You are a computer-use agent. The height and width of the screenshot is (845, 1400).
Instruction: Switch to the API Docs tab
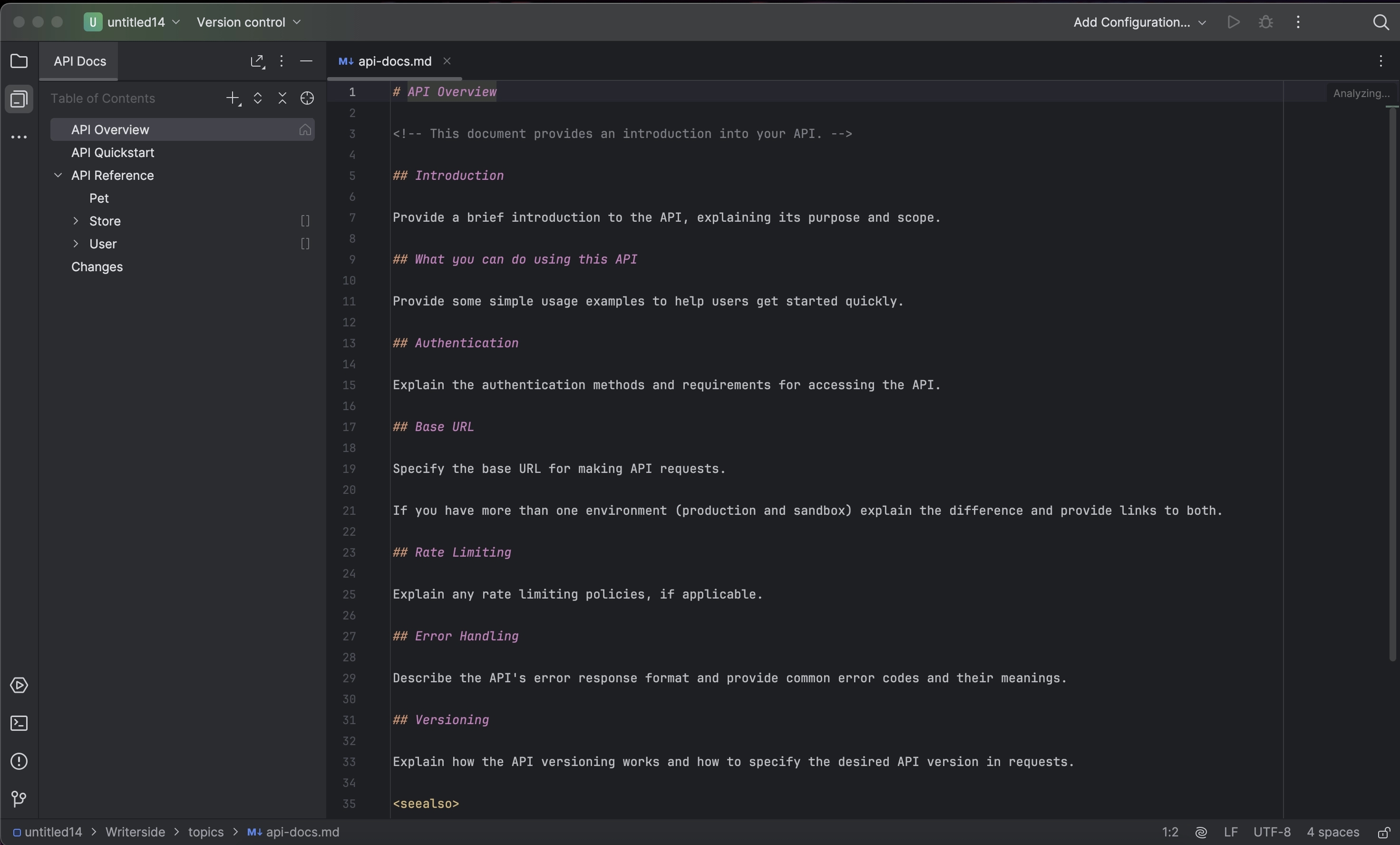(79, 61)
